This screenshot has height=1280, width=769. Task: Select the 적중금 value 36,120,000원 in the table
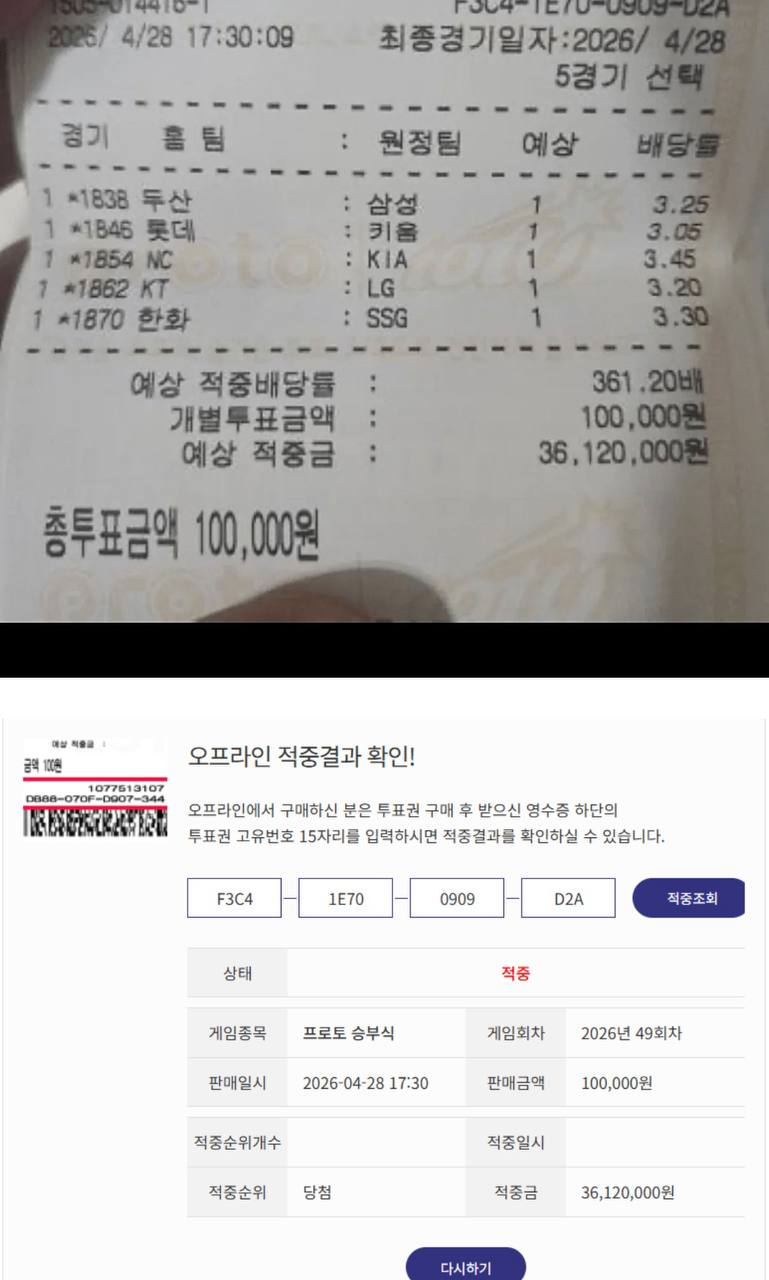628,1192
